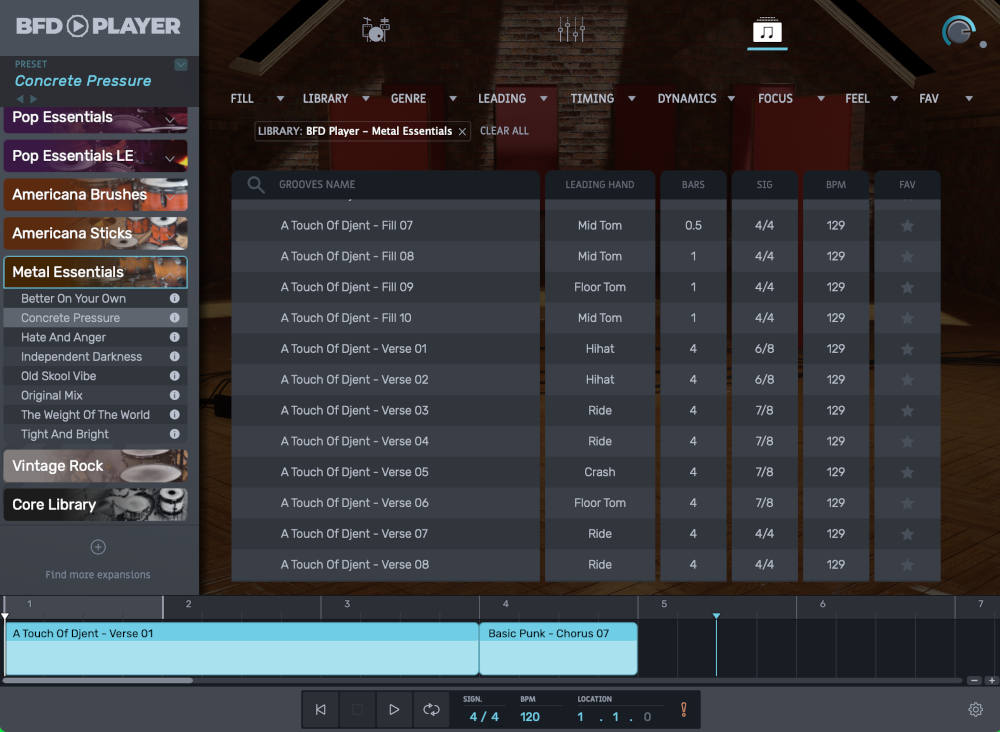This screenshot has height=732, width=1000.
Task: Switch to the Mixer view
Action: pos(570,29)
